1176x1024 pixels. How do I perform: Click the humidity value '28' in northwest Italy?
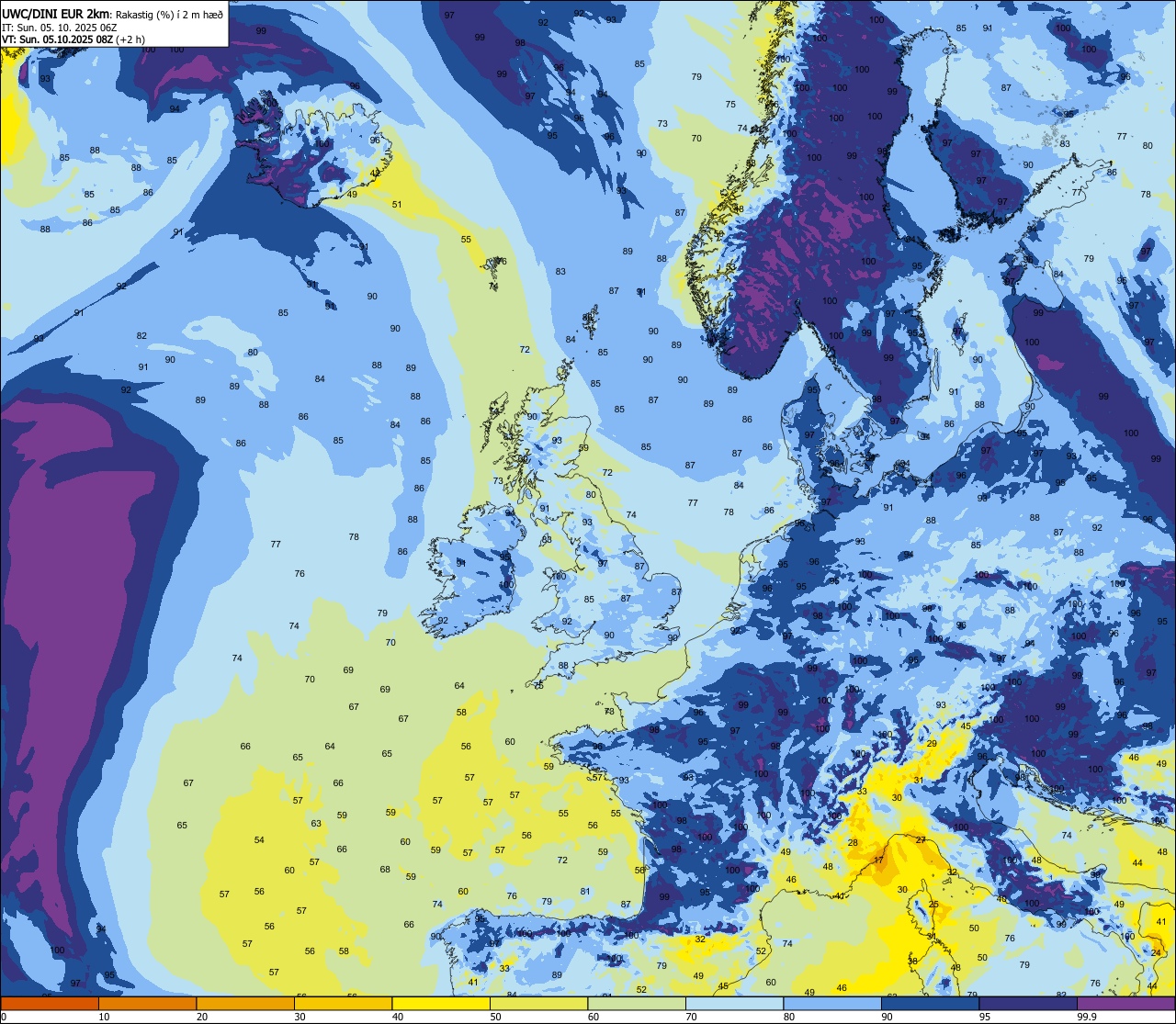[x=853, y=842]
